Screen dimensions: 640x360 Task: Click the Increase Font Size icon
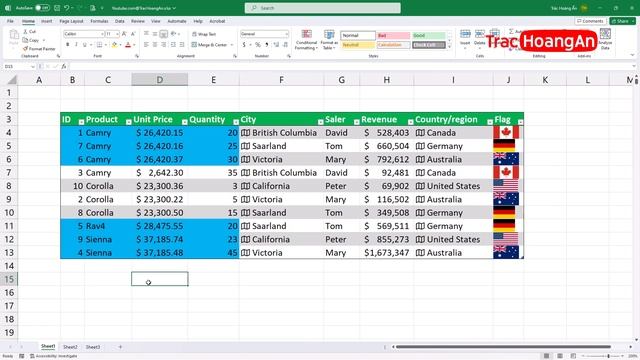[x=124, y=34]
